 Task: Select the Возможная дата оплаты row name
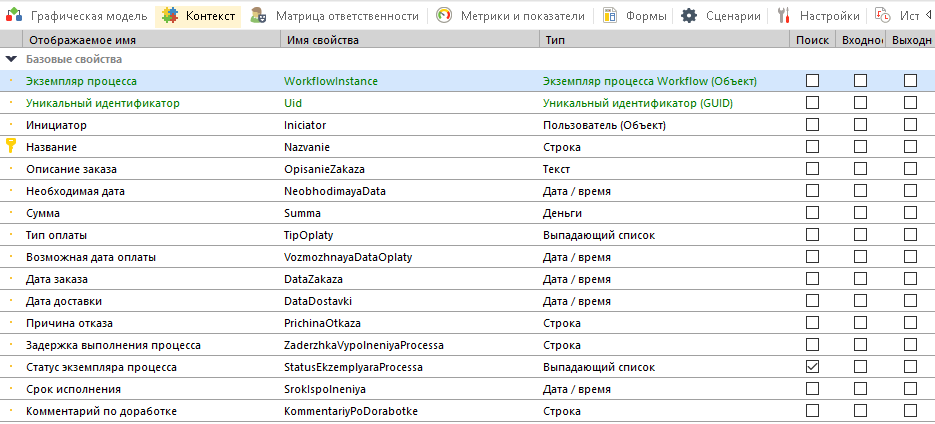91,257
